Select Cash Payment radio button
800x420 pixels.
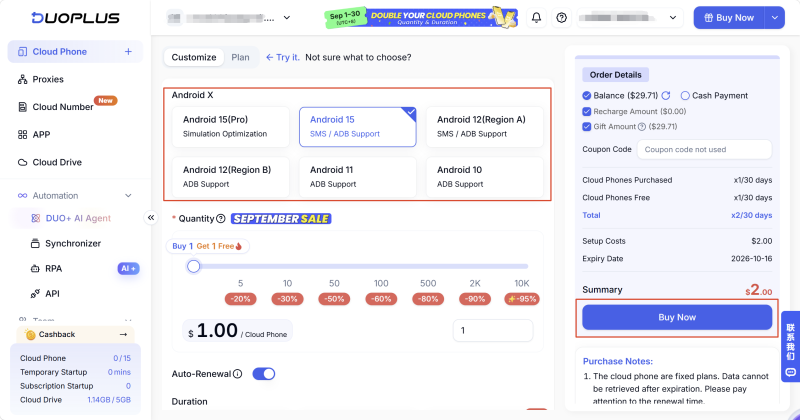click(x=685, y=95)
